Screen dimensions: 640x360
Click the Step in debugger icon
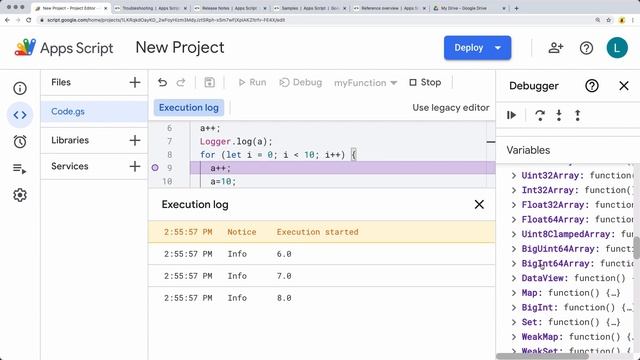coord(559,116)
